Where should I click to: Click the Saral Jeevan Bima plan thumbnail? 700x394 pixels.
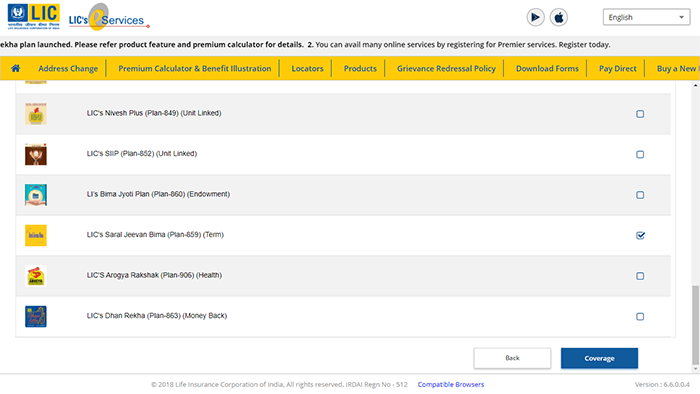point(36,236)
